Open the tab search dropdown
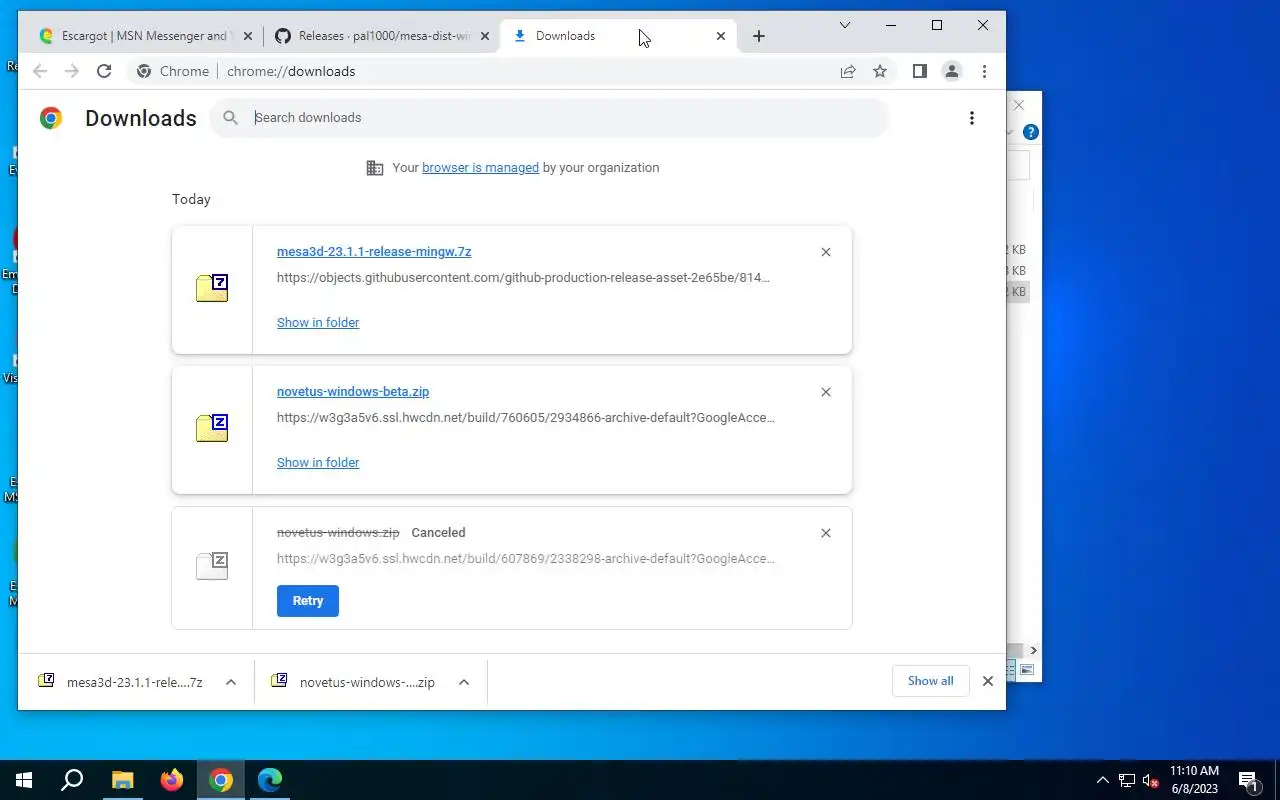This screenshot has width=1280, height=800. tap(845, 25)
